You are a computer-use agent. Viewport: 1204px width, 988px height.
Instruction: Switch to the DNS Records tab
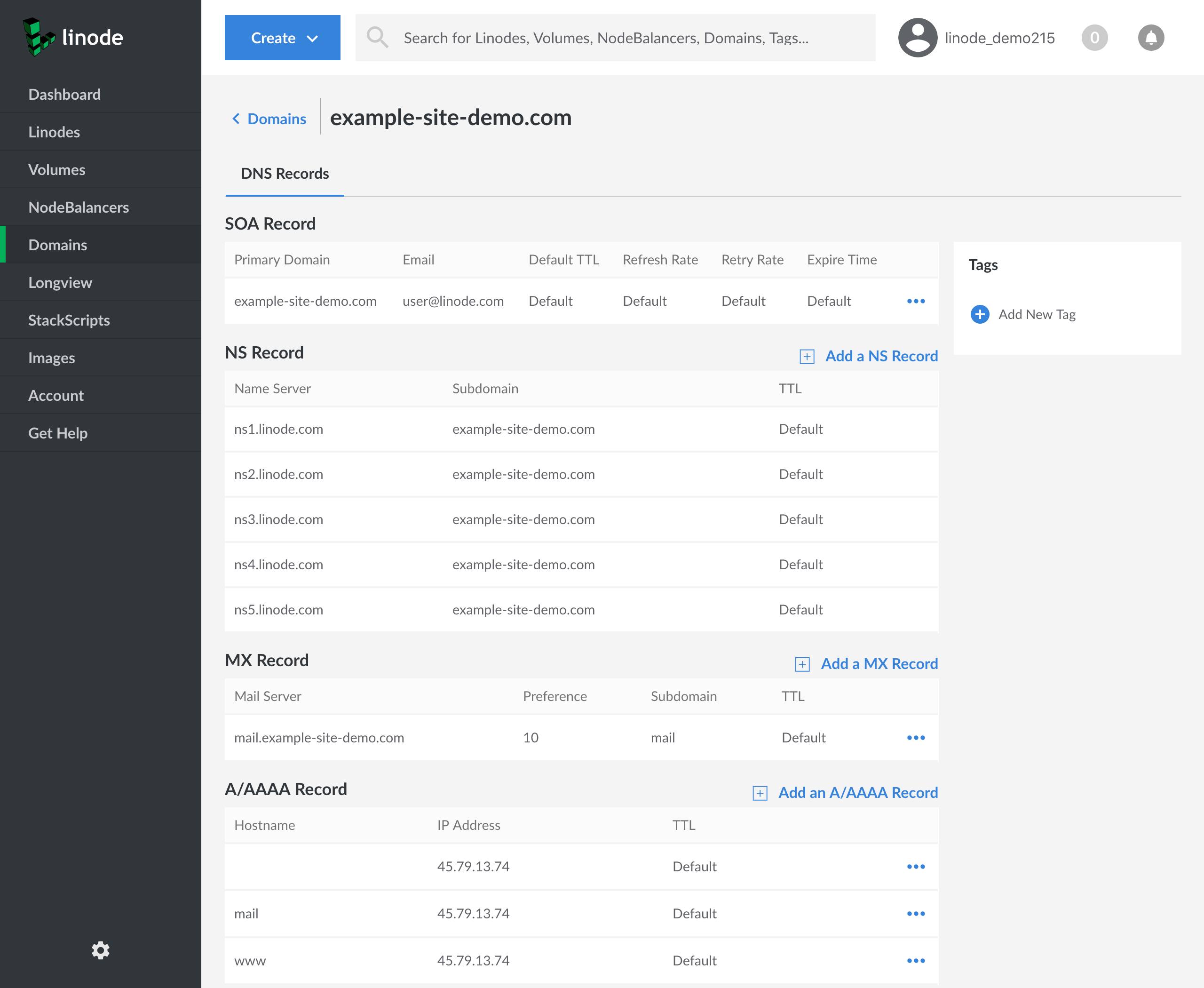click(285, 174)
